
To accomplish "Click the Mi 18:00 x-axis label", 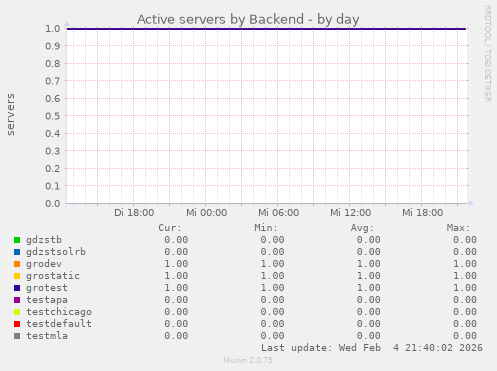I will pos(422,213).
